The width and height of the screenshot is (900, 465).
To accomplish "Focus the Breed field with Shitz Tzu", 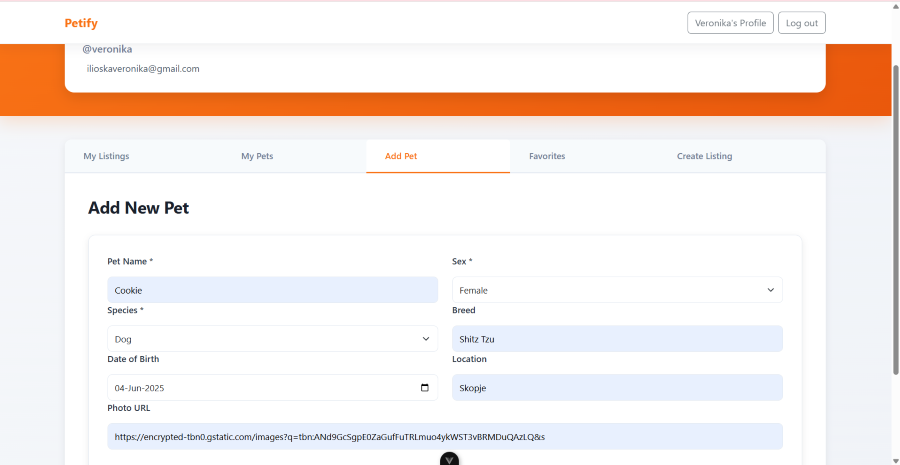I will pyautogui.click(x=617, y=339).
